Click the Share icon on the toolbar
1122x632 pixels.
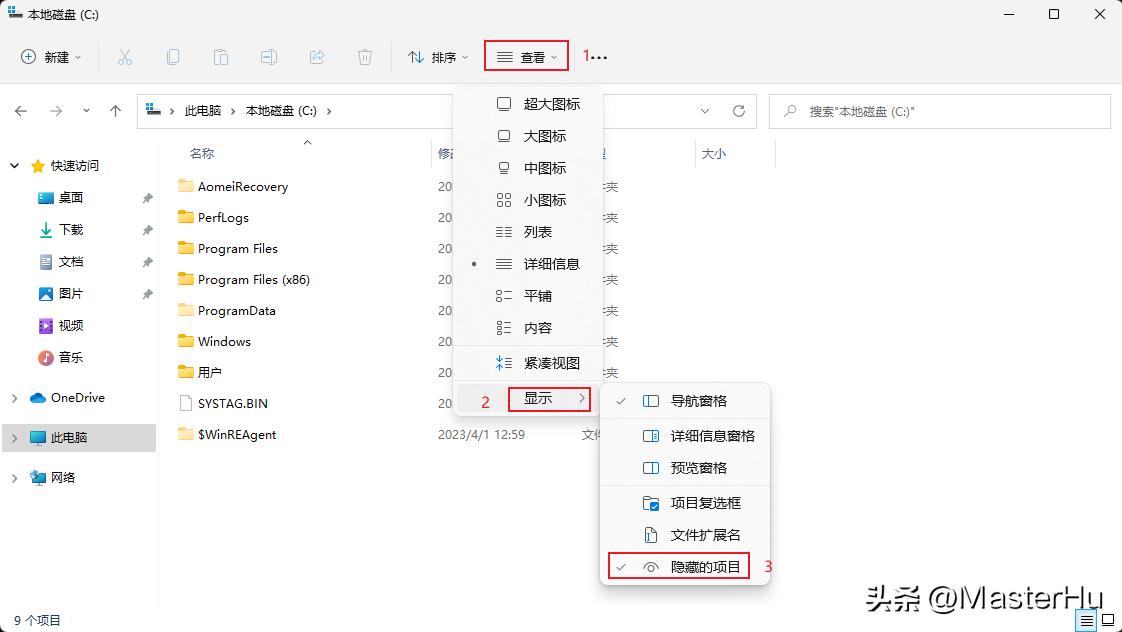click(x=317, y=57)
